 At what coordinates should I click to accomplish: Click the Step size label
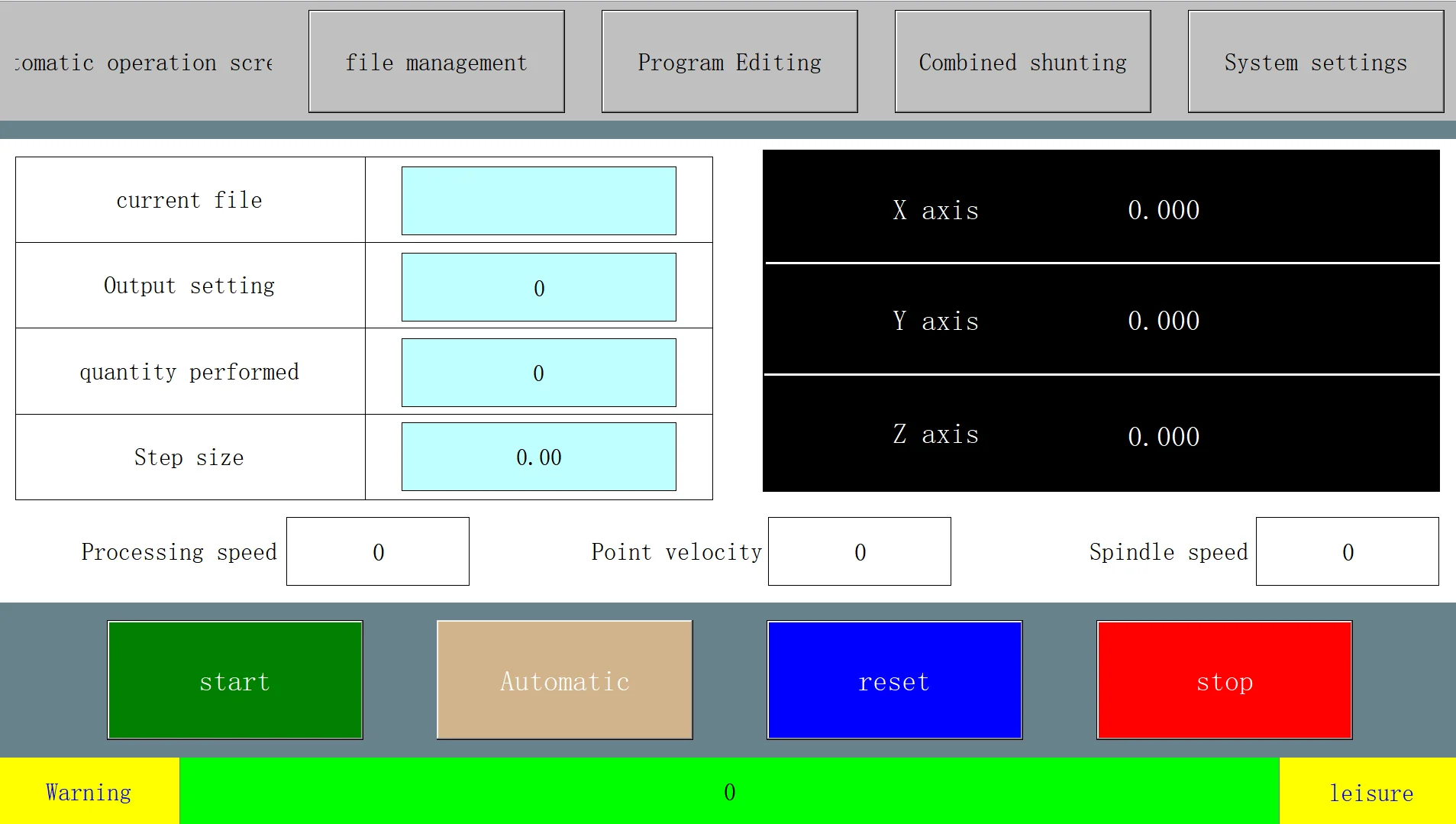[x=189, y=457]
